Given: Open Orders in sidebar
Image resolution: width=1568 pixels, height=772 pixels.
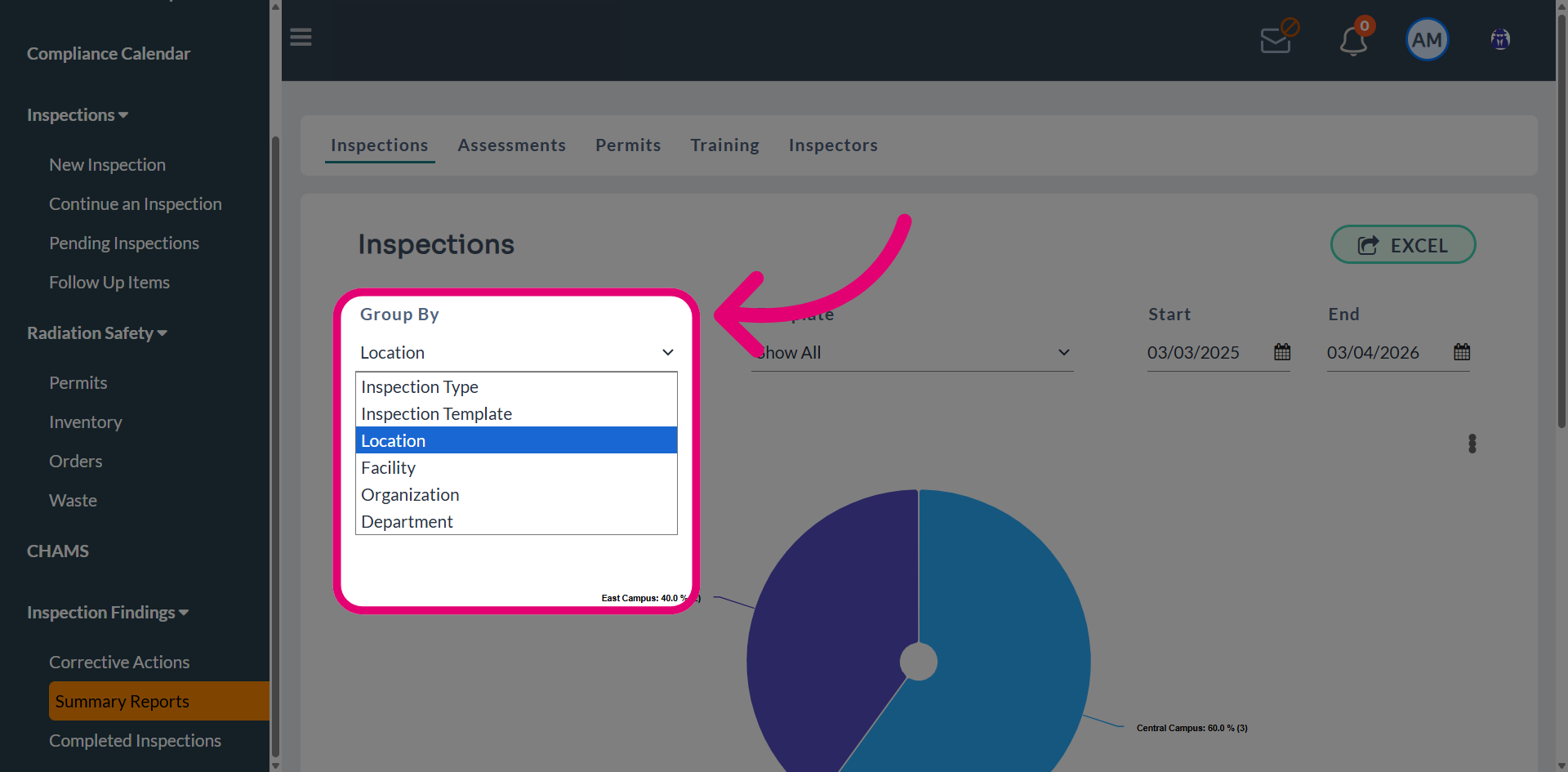Looking at the screenshot, I should click(x=76, y=462).
